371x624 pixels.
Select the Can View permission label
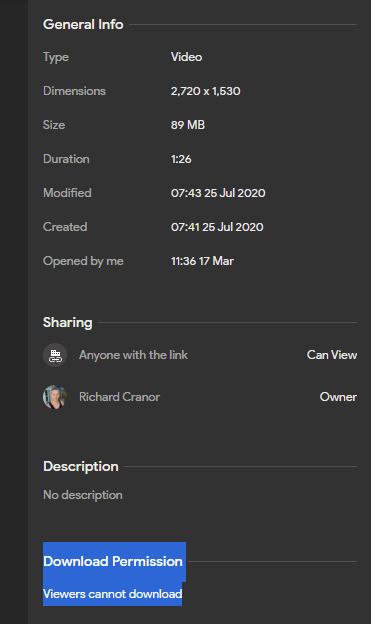point(332,355)
